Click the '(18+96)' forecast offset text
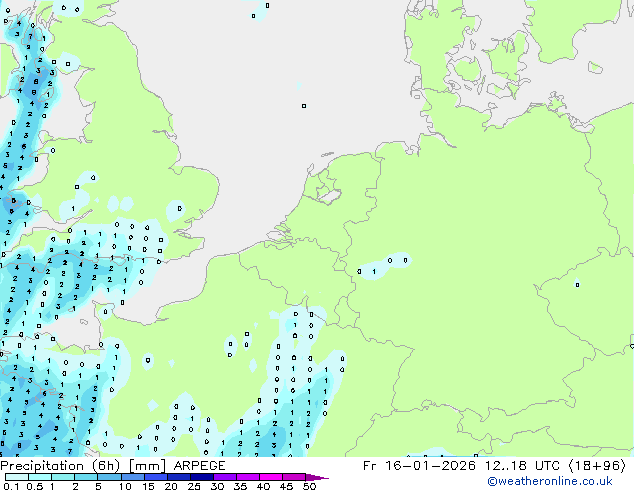This screenshot has width=634, height=490. pyautogui.click(x=597, y=466)
